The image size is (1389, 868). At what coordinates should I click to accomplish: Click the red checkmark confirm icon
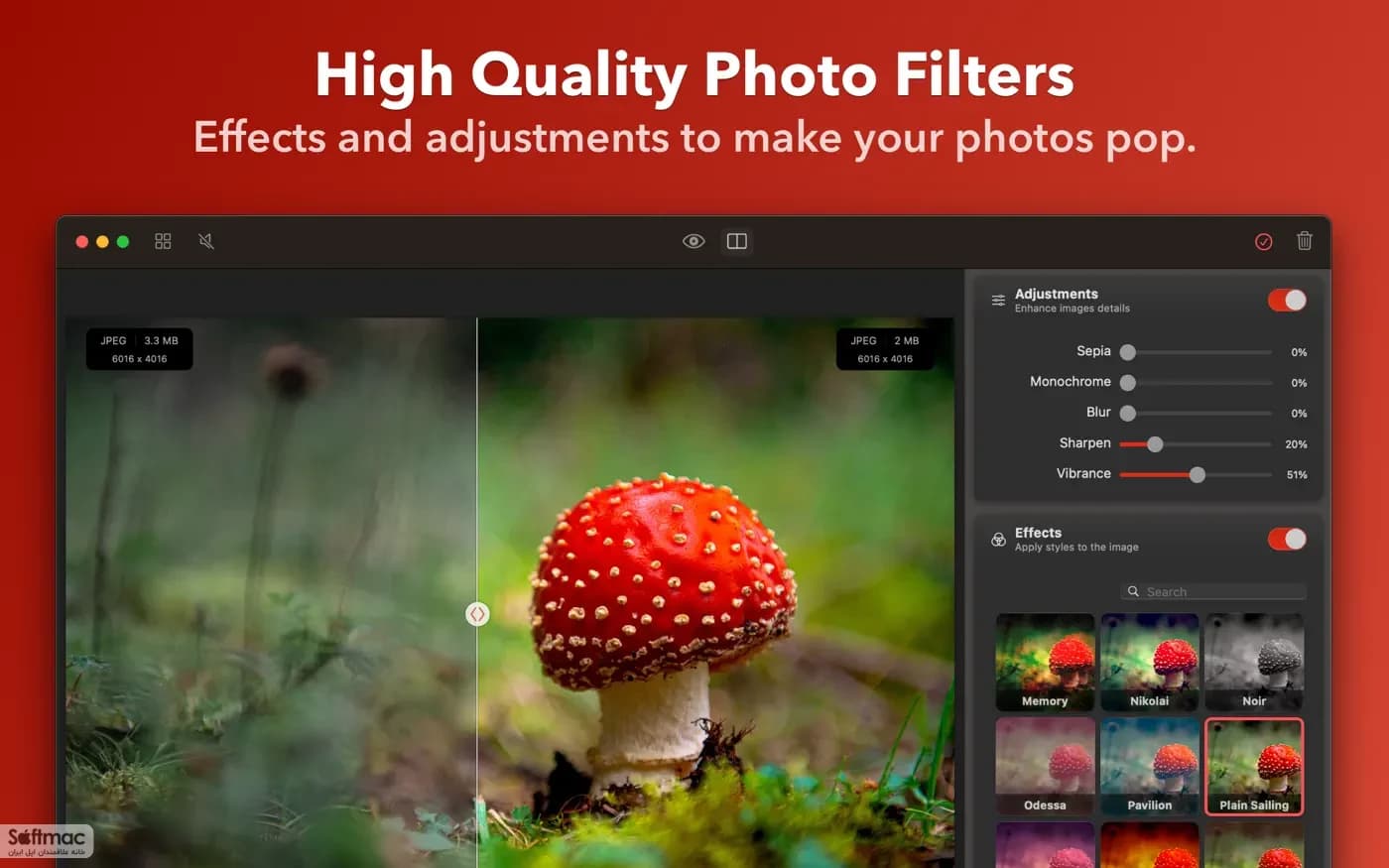point(1263,241)
